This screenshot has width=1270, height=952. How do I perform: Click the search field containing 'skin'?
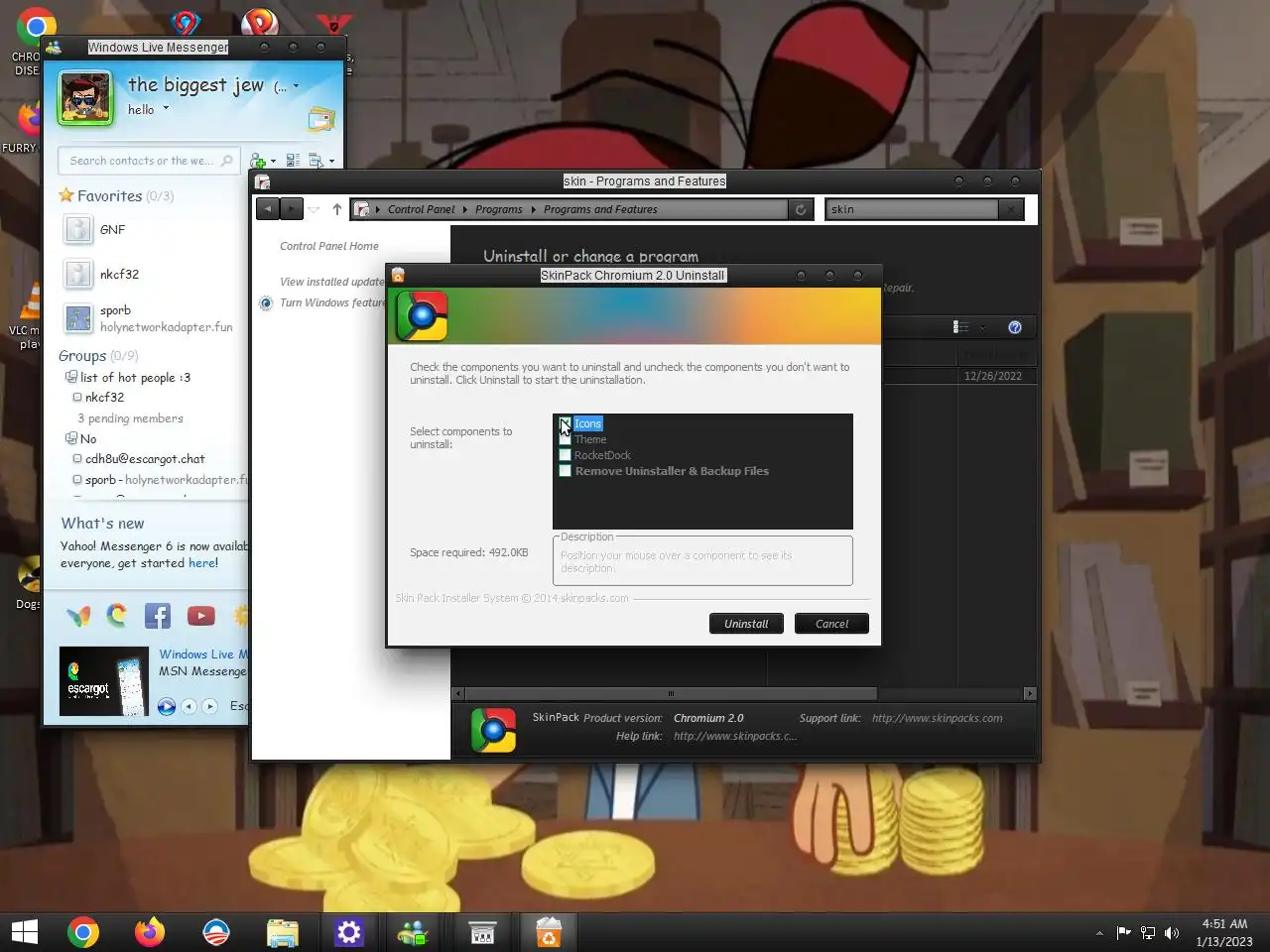[x=912, y=209]
